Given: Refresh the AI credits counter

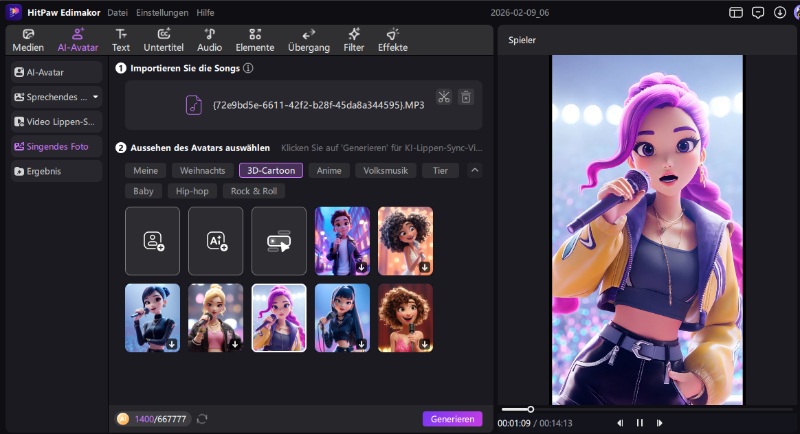Looking at the screenshot, I should pyautogui.click(x=202, y=419).
